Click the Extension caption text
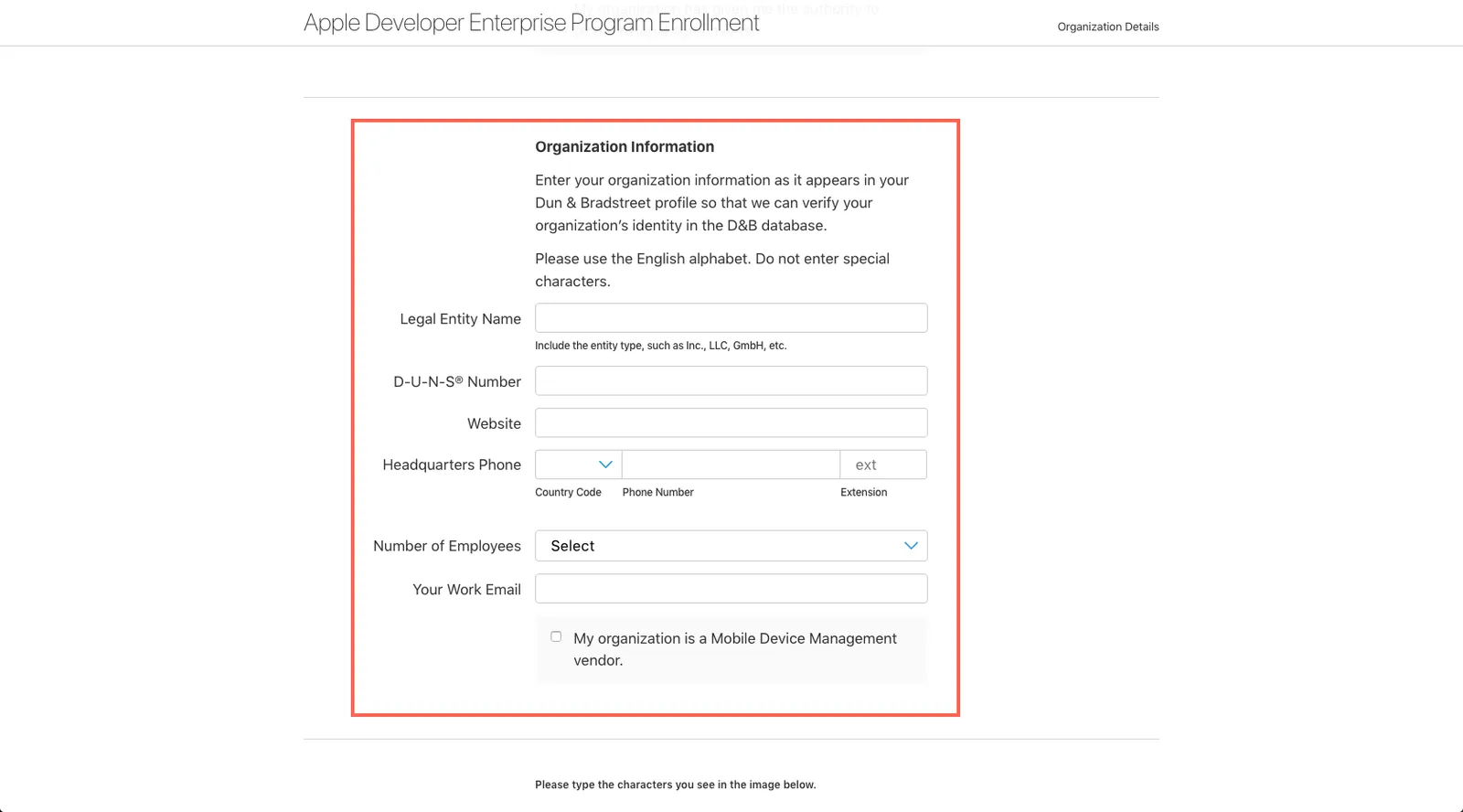 (863, 492)
